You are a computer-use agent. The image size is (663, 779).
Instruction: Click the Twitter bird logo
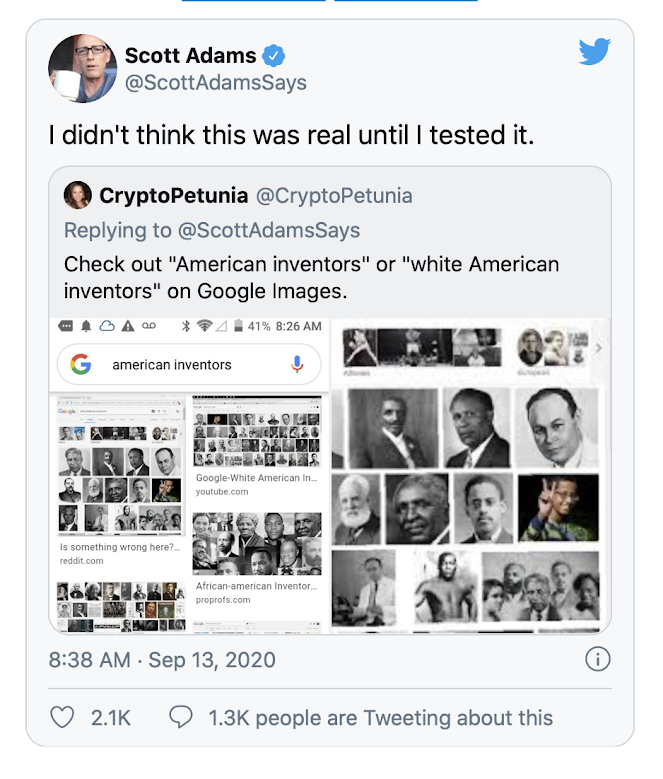point(594,52)
